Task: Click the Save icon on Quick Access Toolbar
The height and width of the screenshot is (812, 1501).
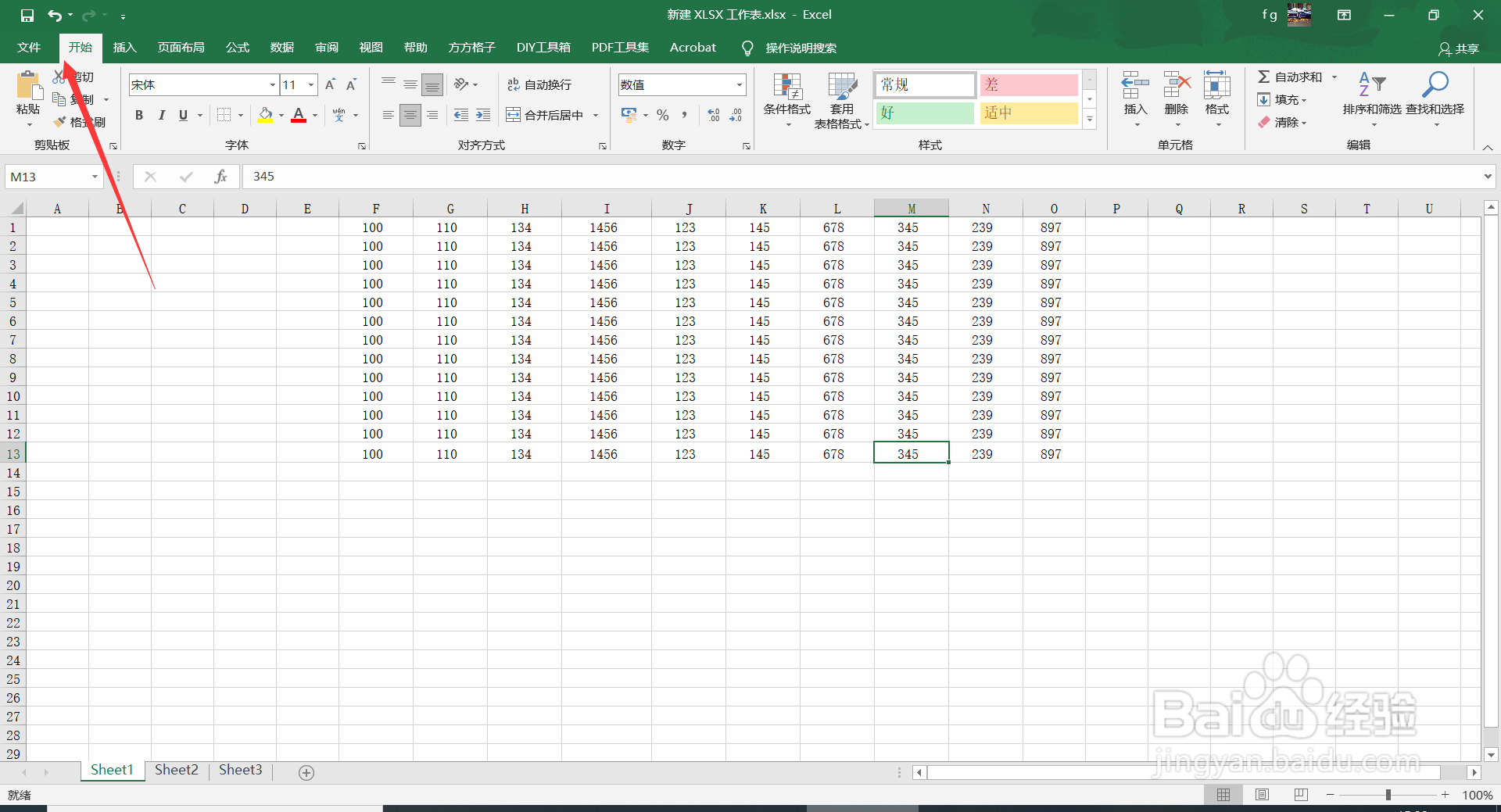Action: 26,14
